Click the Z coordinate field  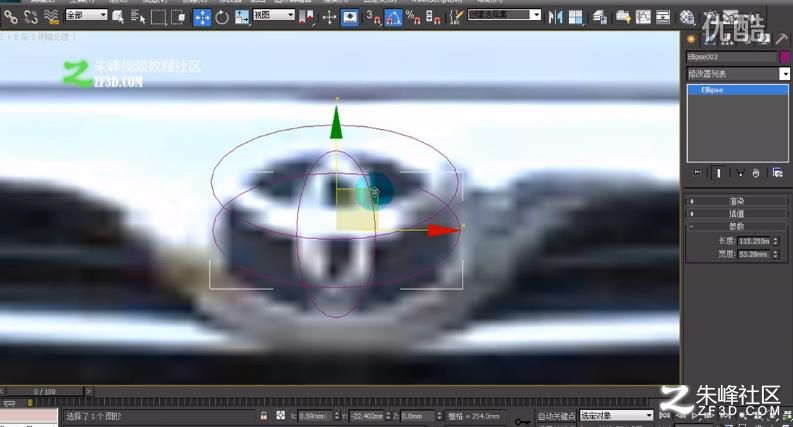tap(417, 416)
